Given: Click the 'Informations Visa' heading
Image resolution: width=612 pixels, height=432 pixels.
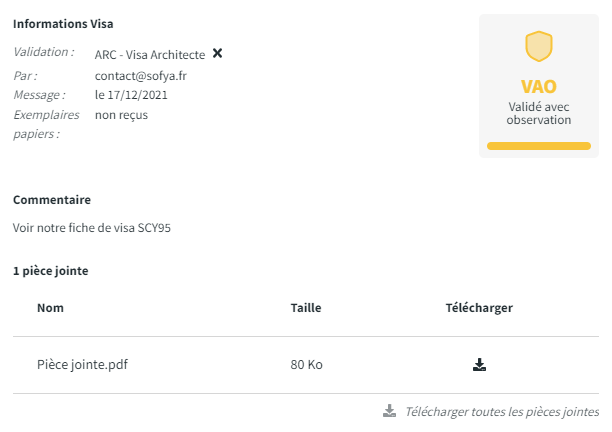Looking at the screenshot, I should tap(64, 24).
